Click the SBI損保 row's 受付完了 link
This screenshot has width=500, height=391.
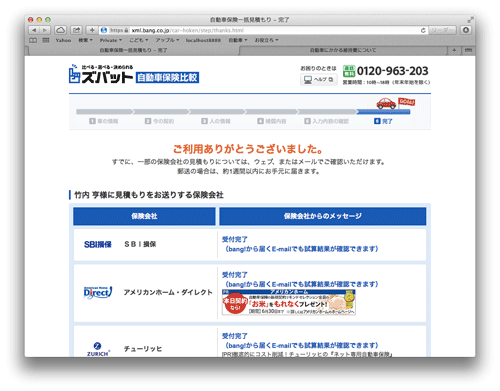(x=235, y=239)
